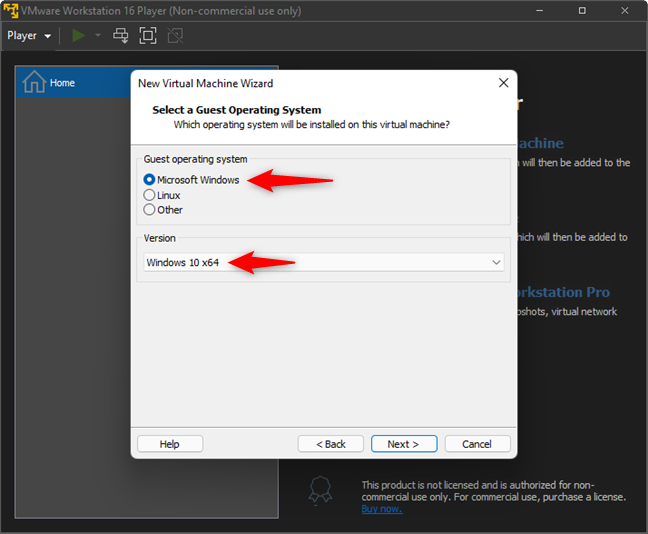Image resolution: width=648 pixels, height=534 pixels.
Task: Click the Help button
Action: (170, 444)
